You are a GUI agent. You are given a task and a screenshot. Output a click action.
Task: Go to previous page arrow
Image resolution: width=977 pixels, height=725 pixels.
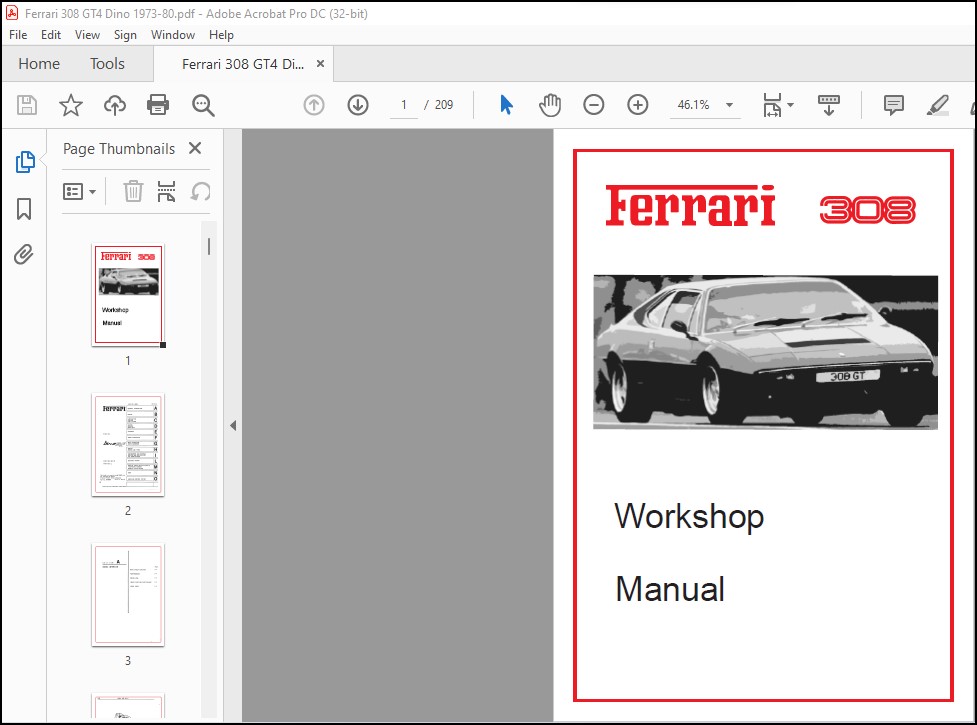pos(314,105)
